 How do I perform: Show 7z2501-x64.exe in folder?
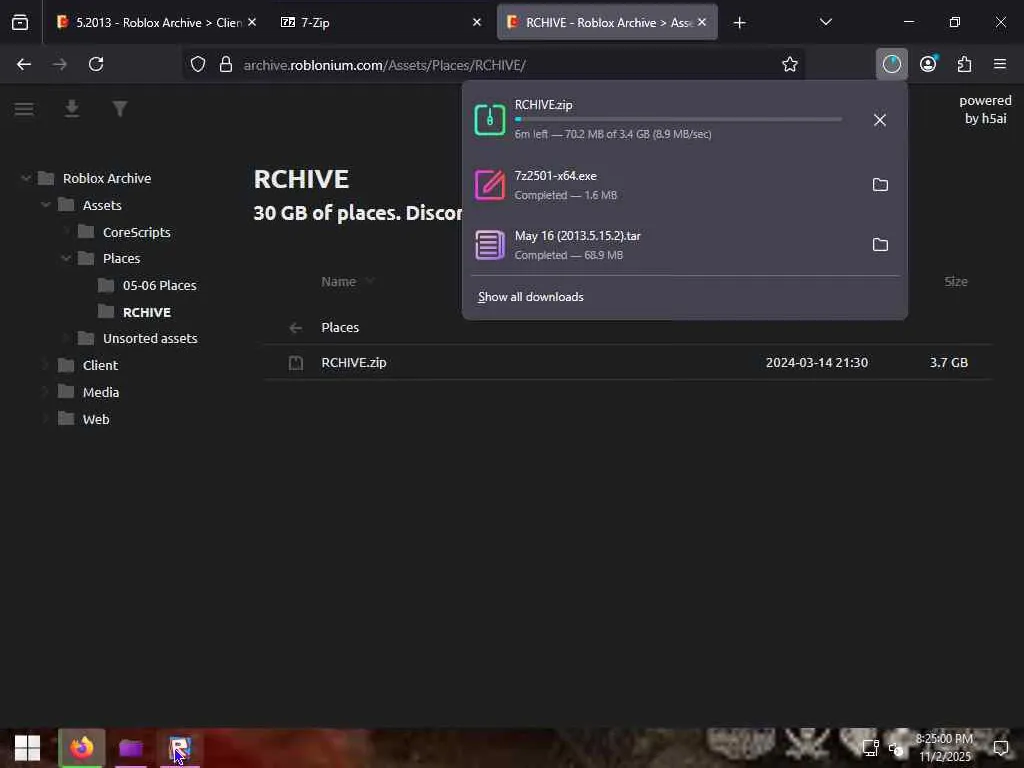coord(880,185)
